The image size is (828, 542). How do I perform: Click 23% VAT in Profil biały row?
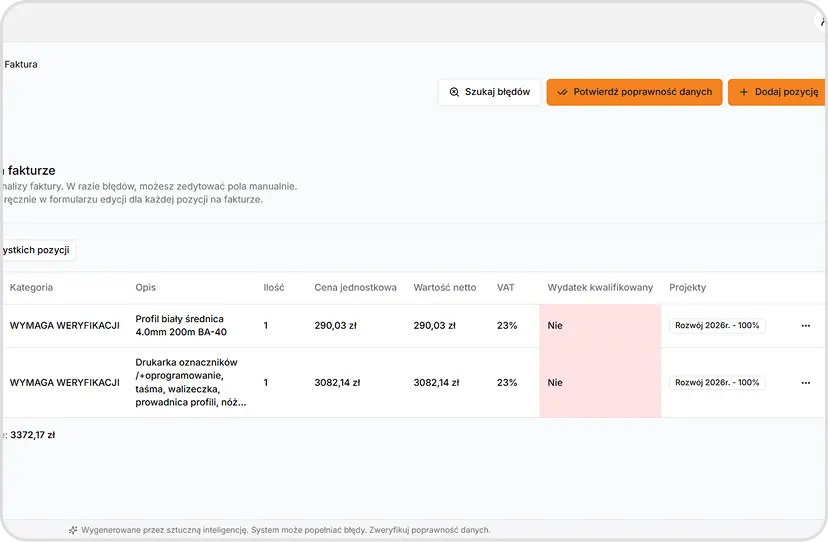coord(507,326)
